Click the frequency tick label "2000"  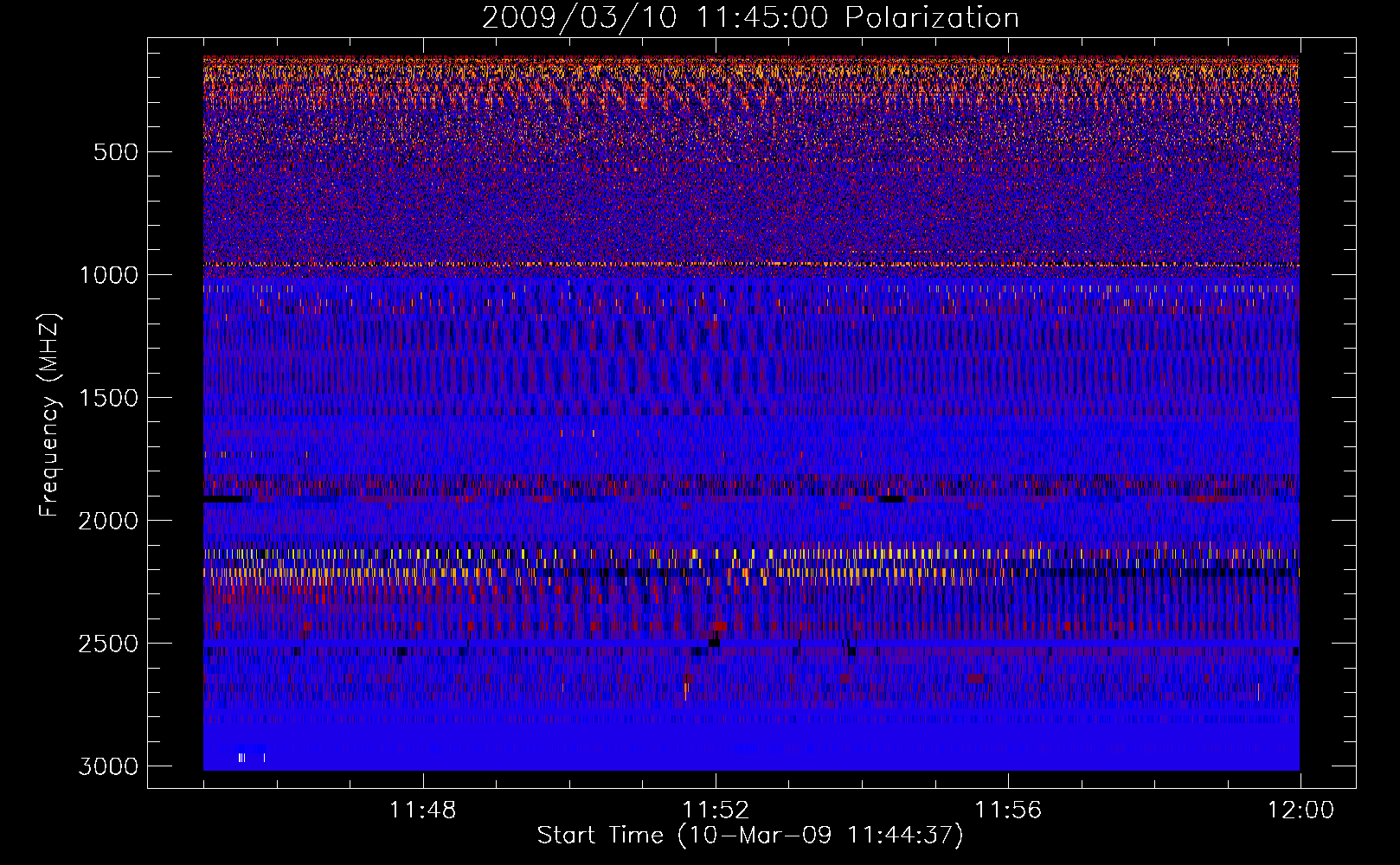point(108,521)
